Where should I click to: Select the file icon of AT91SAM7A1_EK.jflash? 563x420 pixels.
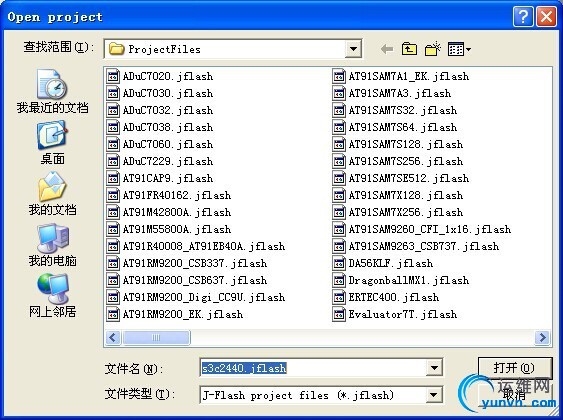[339, 76]
